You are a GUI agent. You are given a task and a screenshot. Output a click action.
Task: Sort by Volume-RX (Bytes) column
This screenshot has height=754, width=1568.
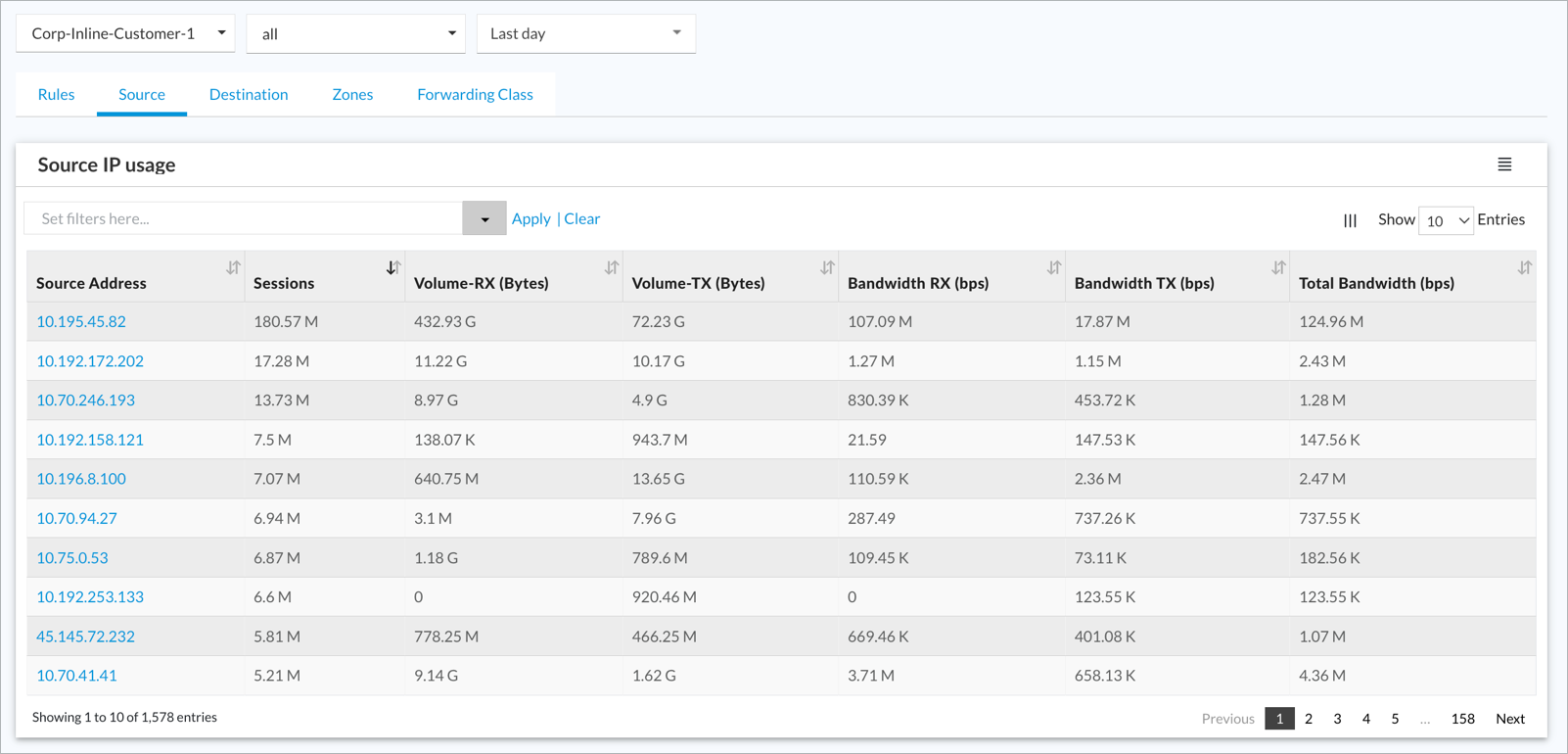612,267
